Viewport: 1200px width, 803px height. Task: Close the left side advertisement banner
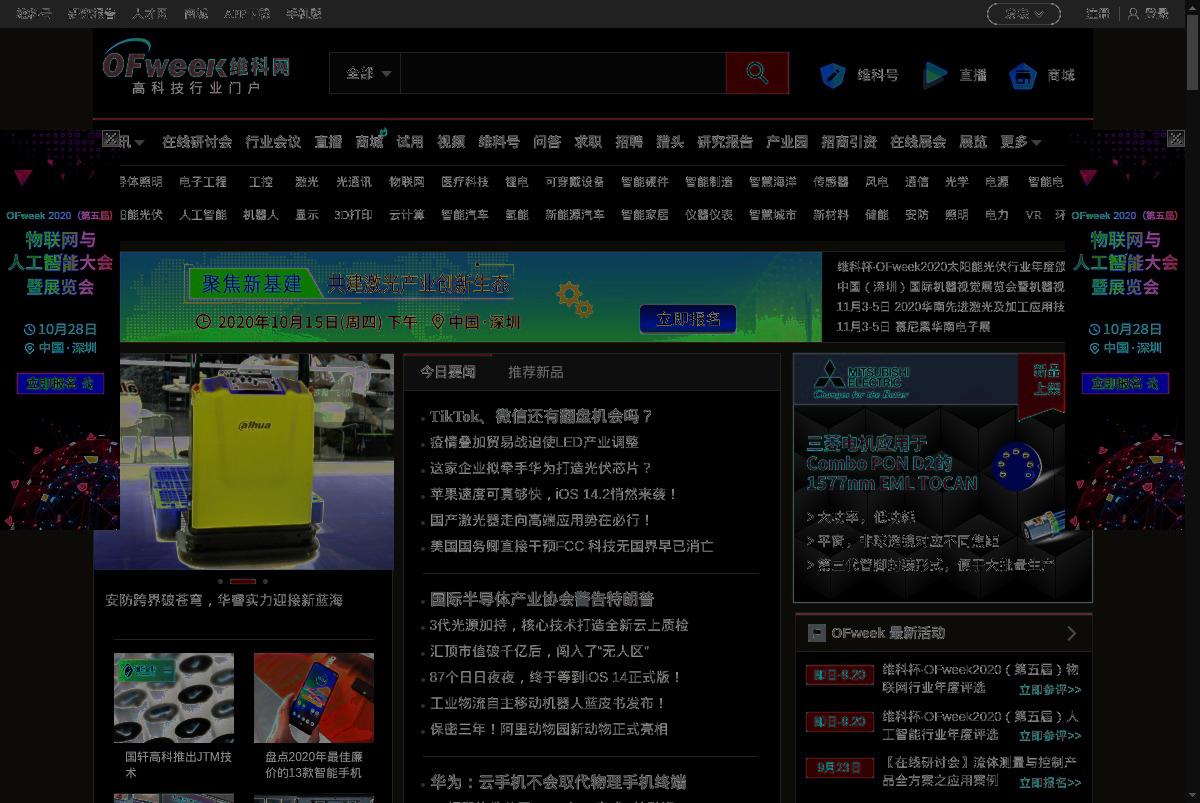[111, 139]
